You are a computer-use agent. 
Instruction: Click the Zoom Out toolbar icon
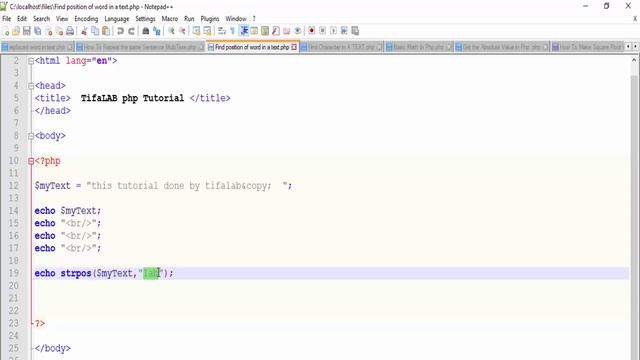182,31
